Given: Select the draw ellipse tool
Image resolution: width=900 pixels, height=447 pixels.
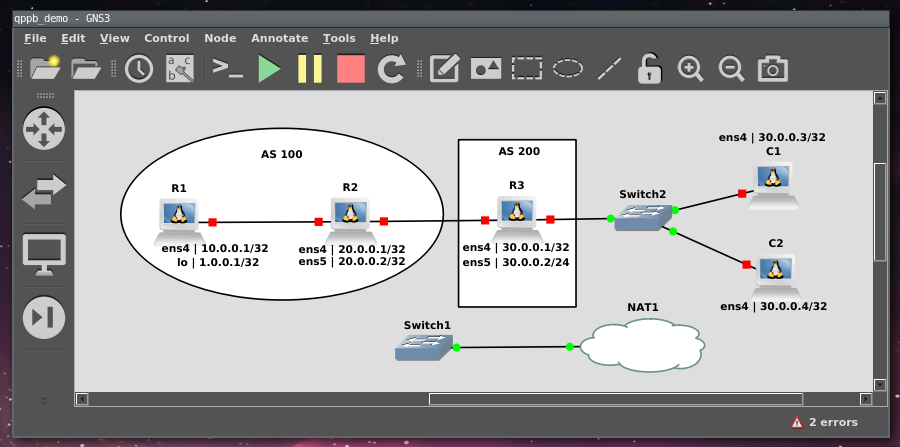Looking at the screenshot, I should click(568, 69).
